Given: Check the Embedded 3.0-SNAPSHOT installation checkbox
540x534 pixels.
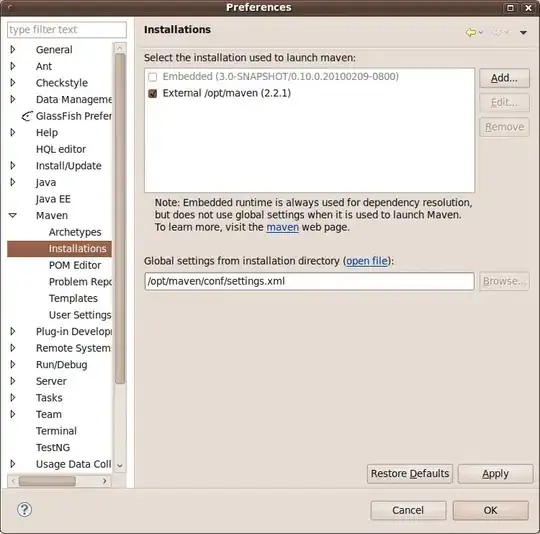Looking at the screenshot, I should 153,77.
